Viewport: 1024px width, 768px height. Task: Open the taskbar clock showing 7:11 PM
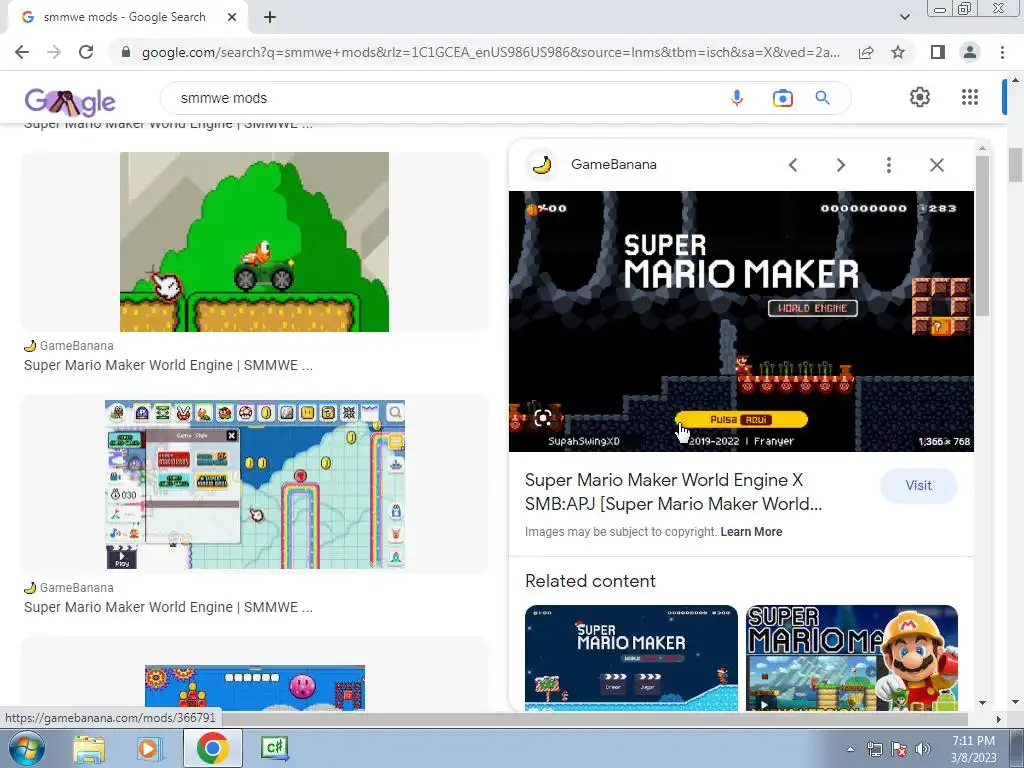pos(973,749)
